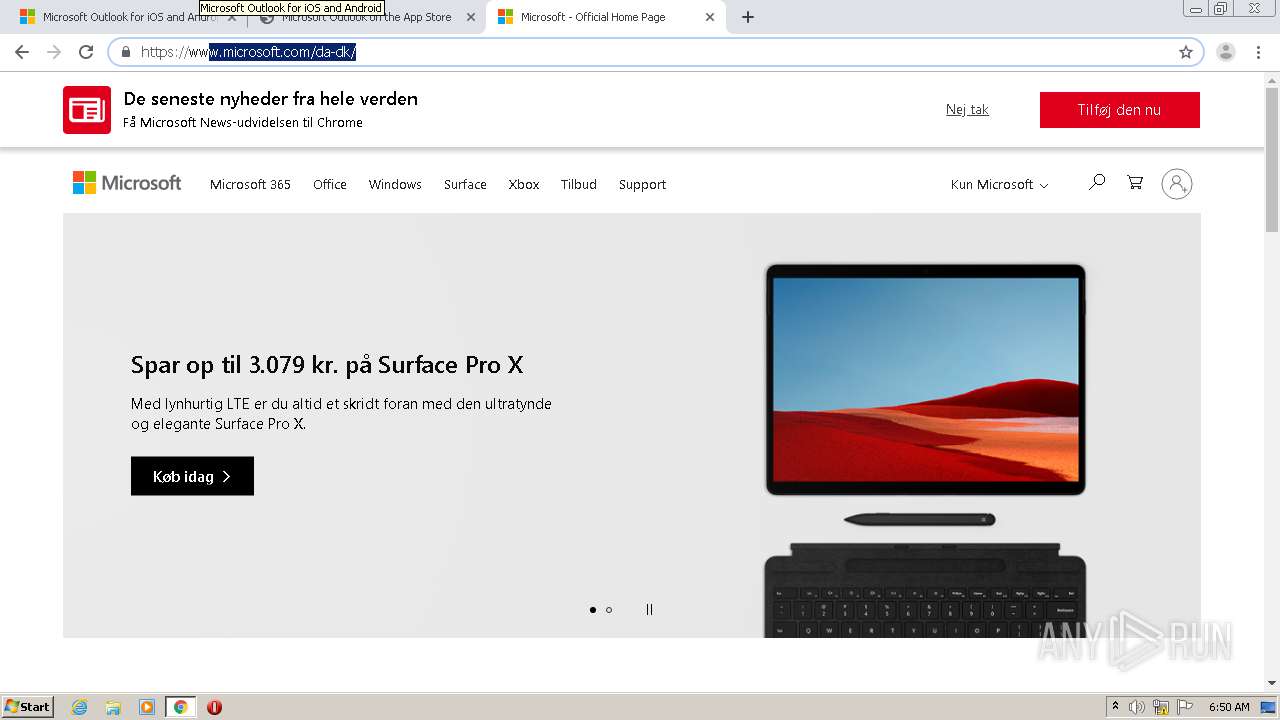The image size is (1280, 720).
Task: Open the Support navigation link
Action: point(642,184)
